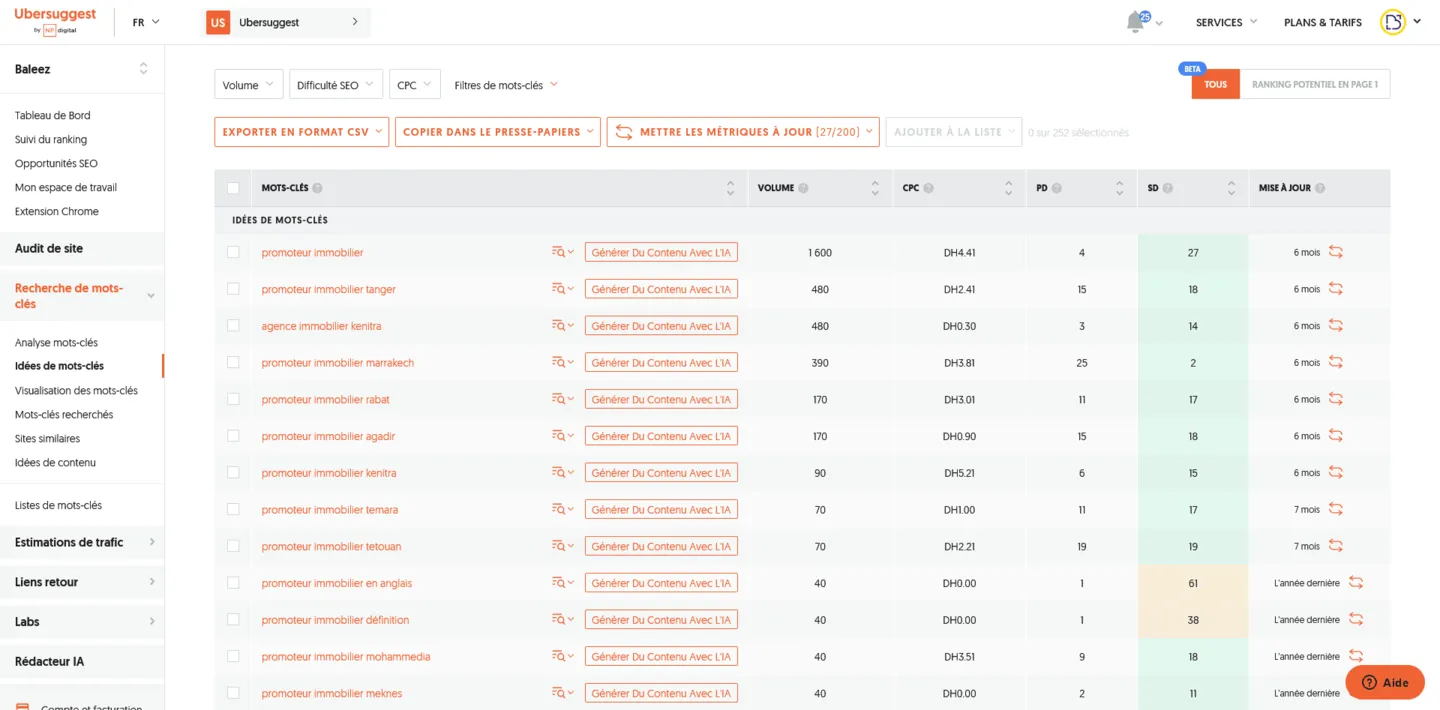Screen dimensions: 1440x710
Task: Refresh metrics for promoteur immobilier tanger
Action: click(x=1335, y=289)
